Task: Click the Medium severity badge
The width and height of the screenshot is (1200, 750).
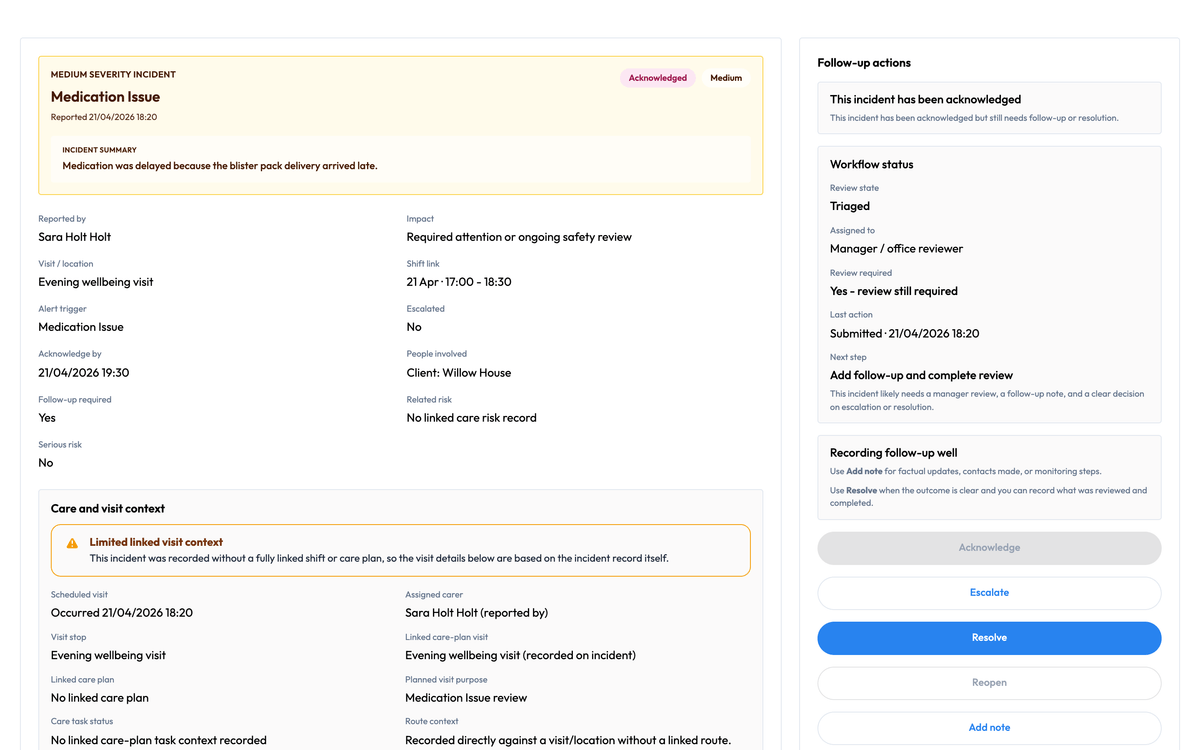Action: (x=726, y=78)
